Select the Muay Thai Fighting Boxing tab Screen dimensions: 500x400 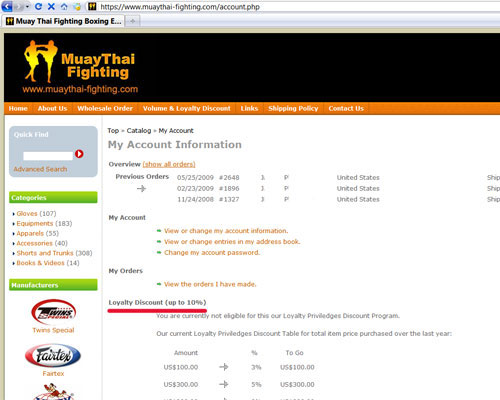tap(63, 21)
